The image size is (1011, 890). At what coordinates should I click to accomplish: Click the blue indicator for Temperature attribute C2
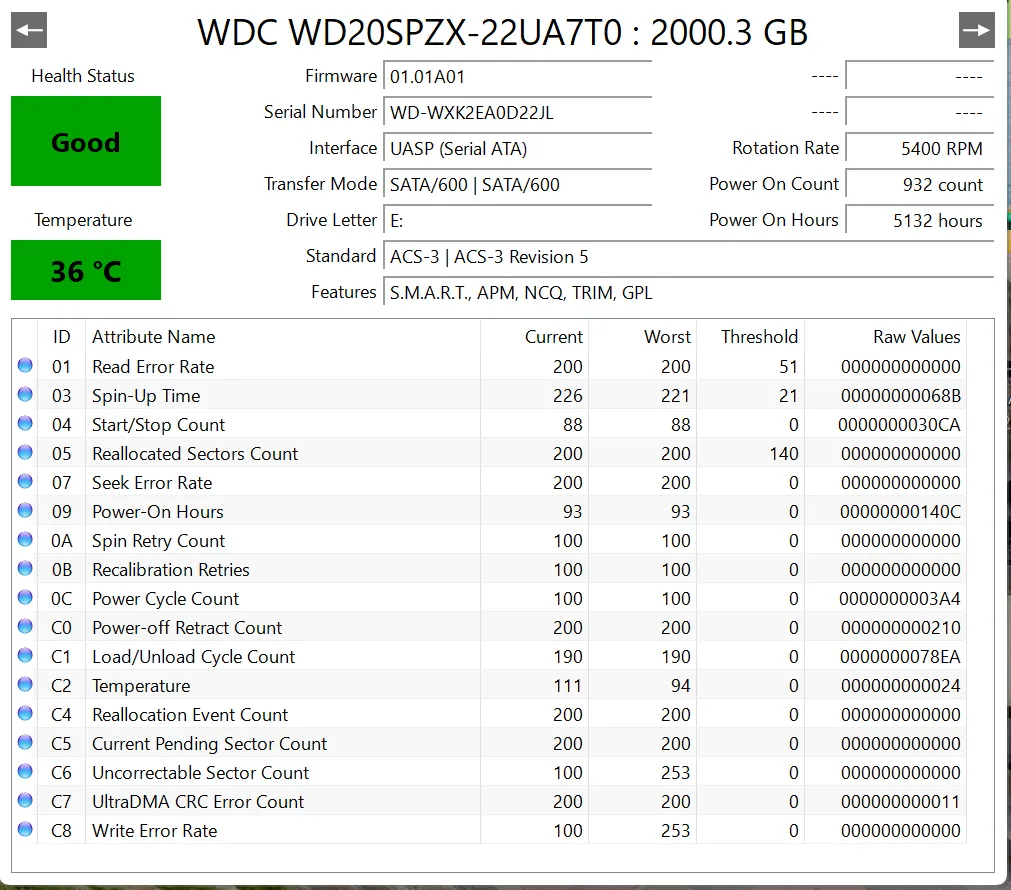point(24,684)
